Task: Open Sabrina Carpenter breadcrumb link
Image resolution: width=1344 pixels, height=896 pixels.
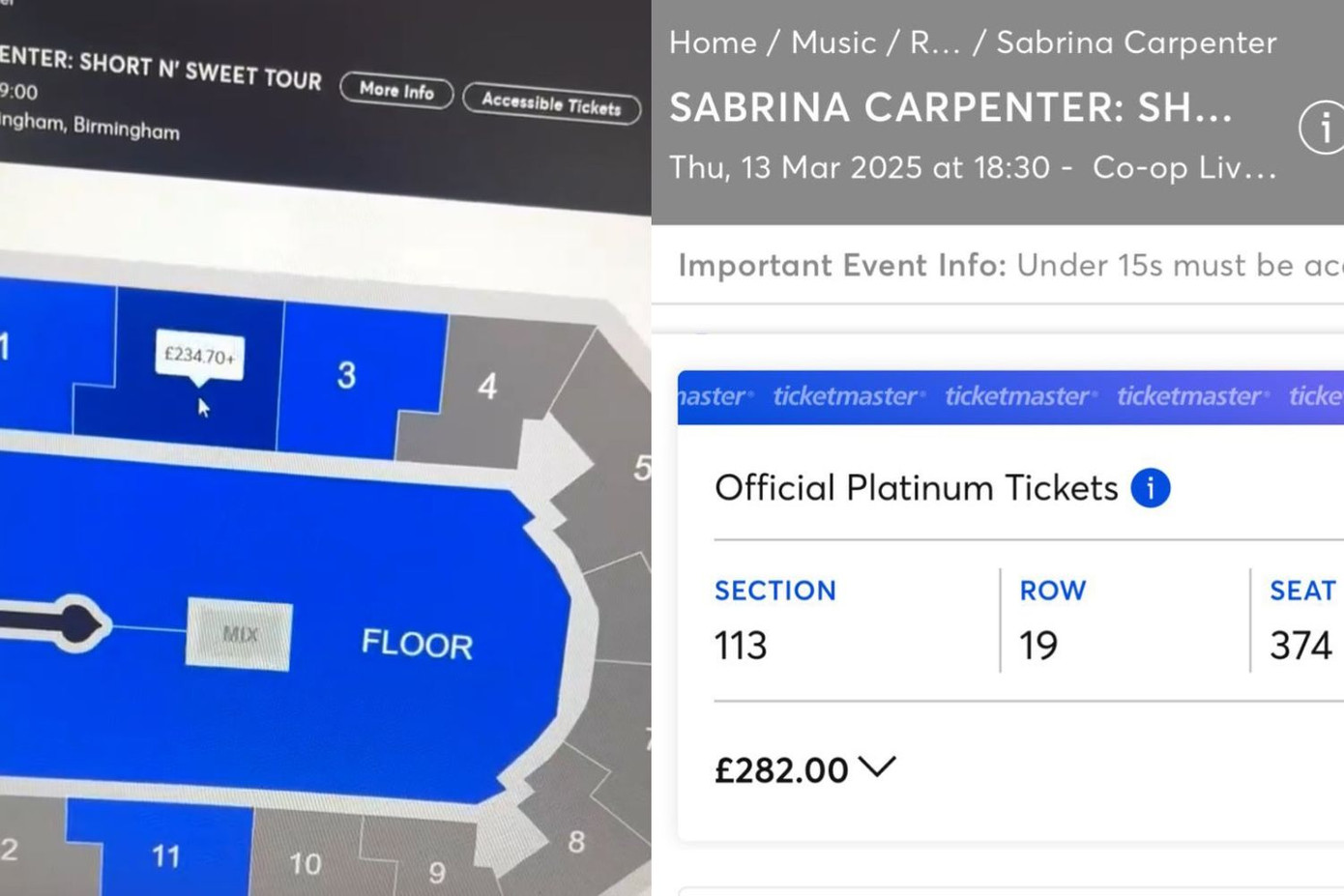Action: tap(1136, 43)
